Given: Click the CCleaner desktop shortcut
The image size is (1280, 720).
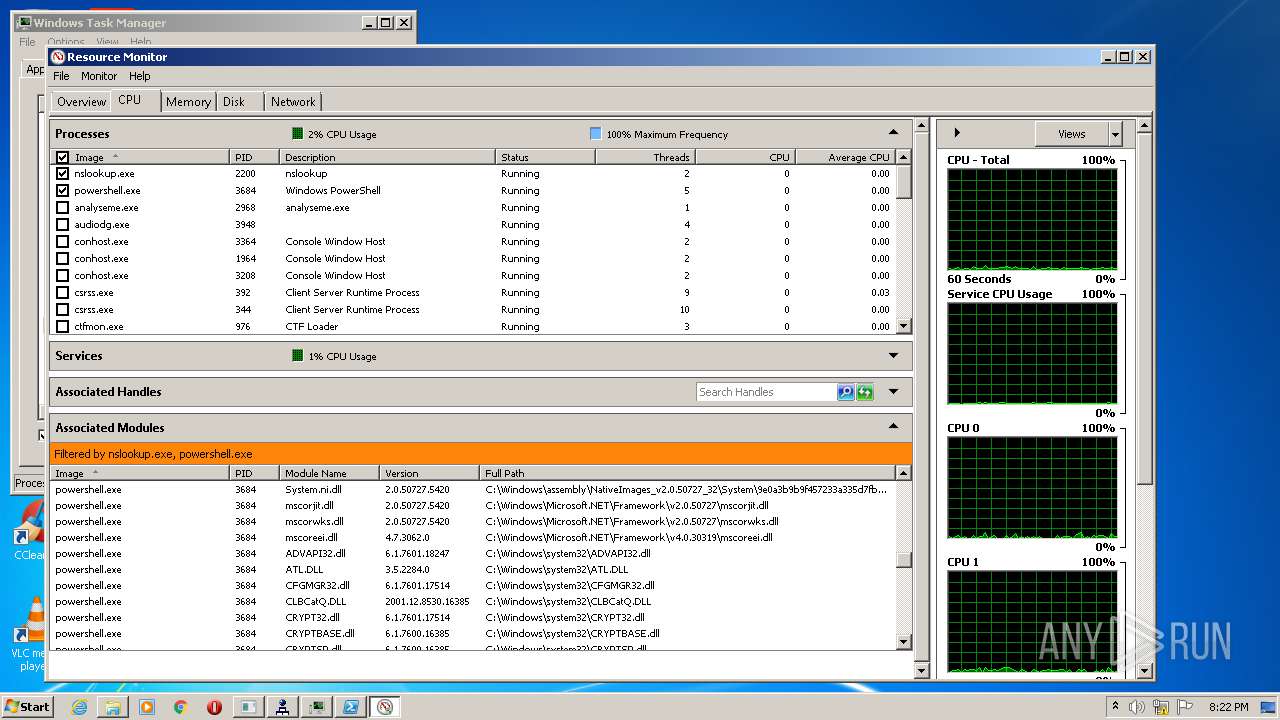Looking at the screenshot, I should coord(29,530).
